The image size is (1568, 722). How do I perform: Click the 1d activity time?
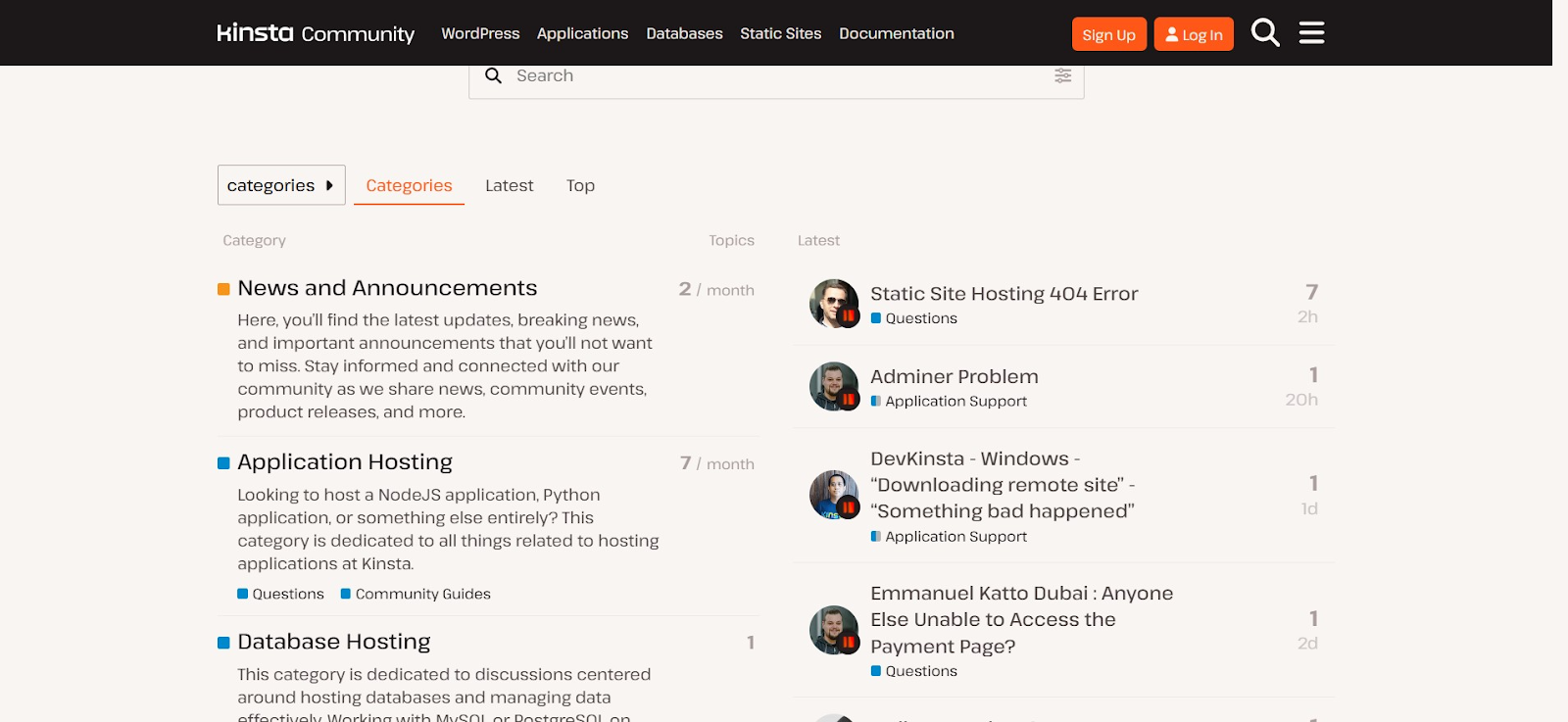[x=1309, y=508]
